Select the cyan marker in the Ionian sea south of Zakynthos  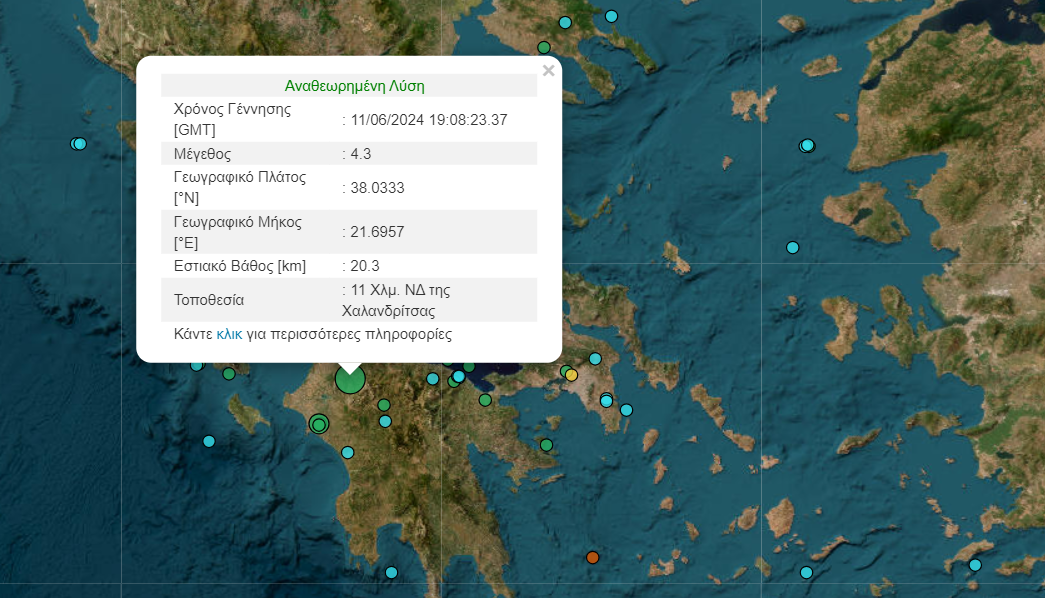pos(209,441)
